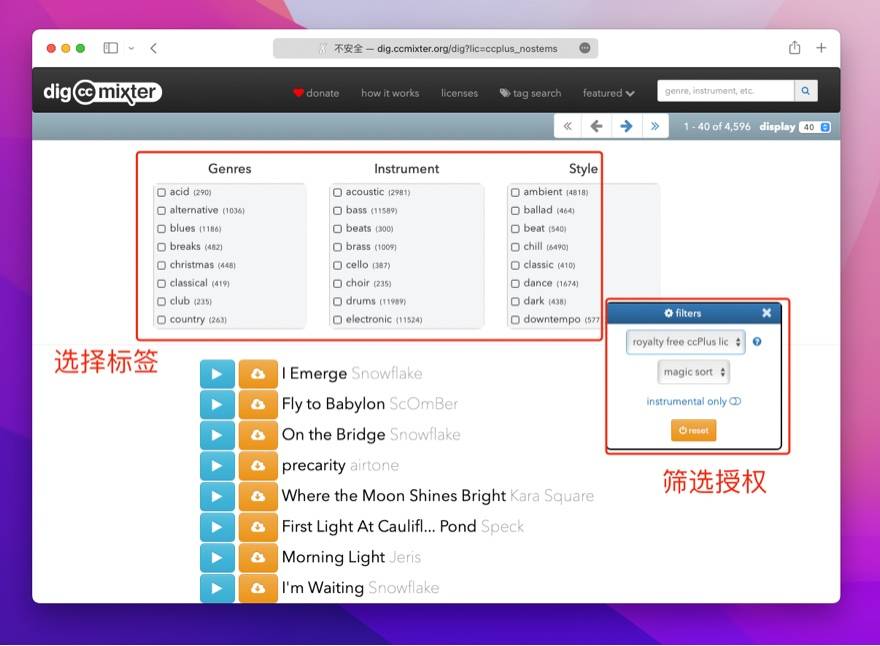Click the search magnifier button
Image resolution: width=880 pixels, height=646 pixels.
pos(806,91)
